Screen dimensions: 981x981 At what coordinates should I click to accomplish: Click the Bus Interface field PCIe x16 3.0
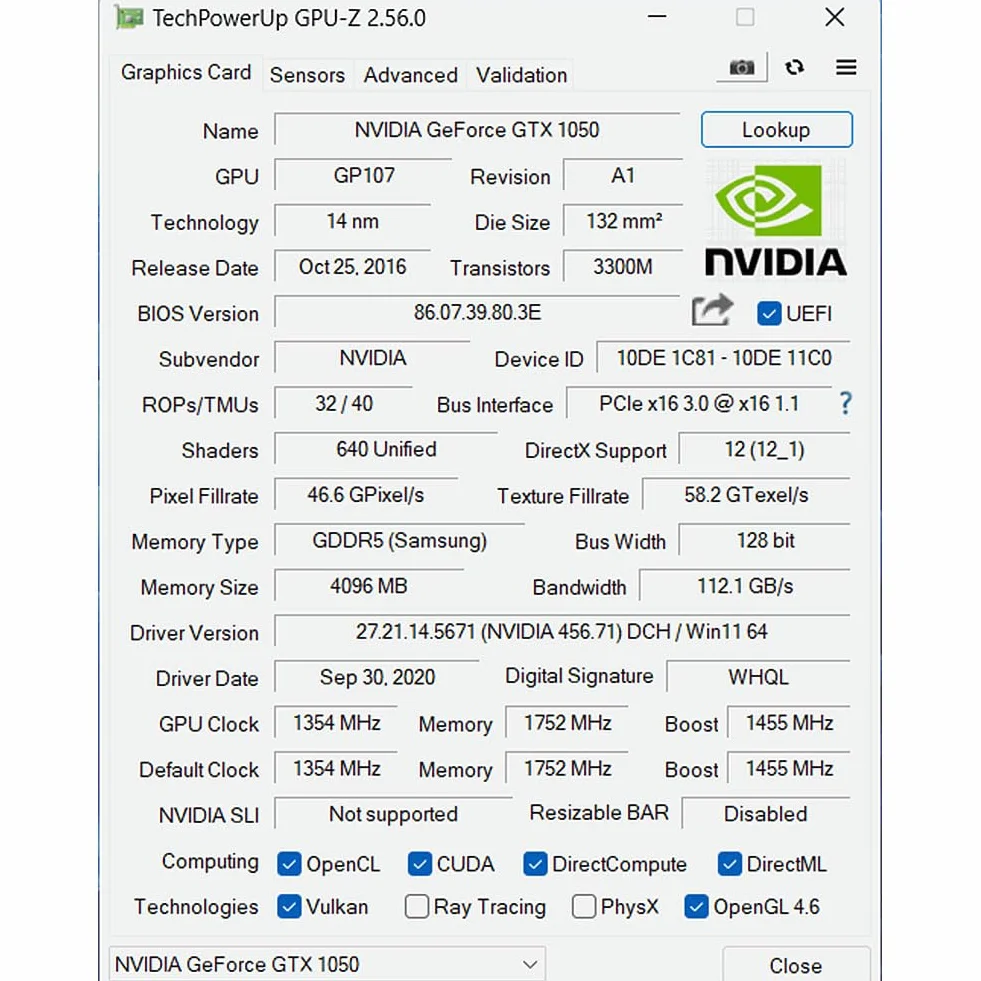(x=699, y=404)
